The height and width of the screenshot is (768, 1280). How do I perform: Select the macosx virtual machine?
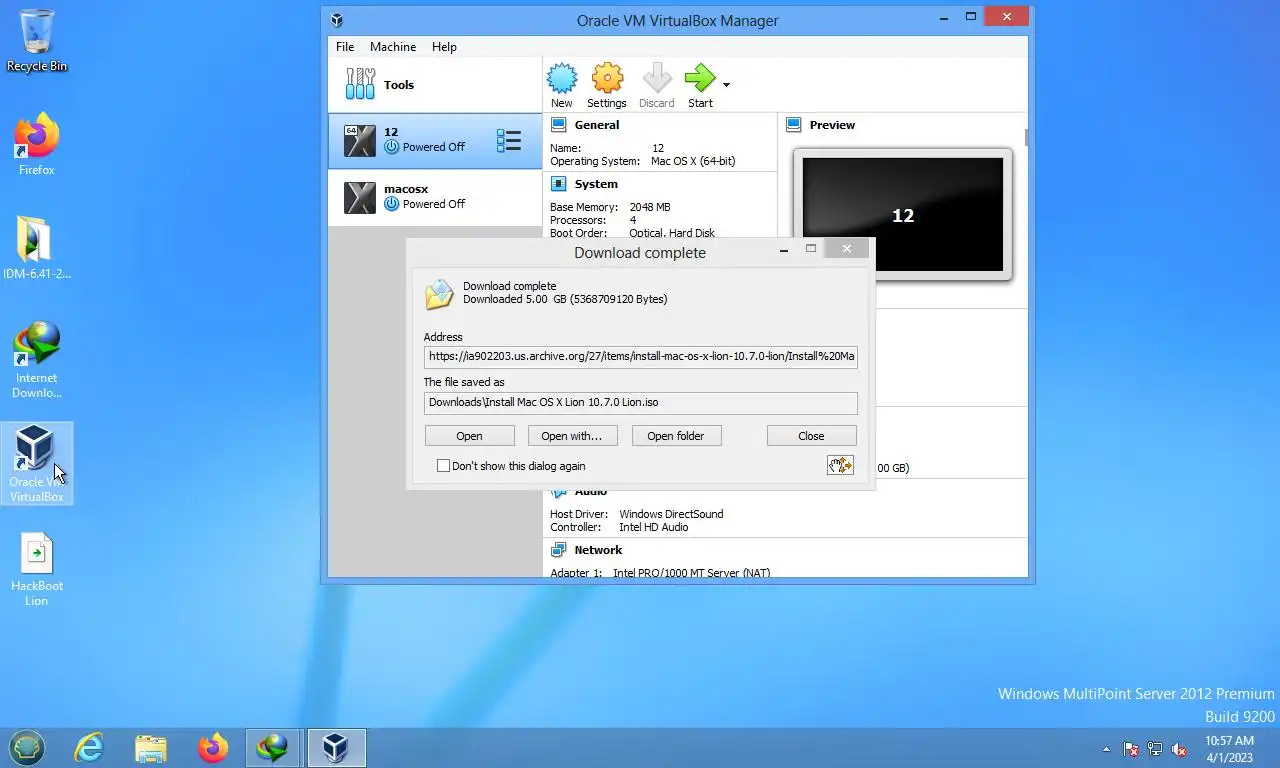point(435,197)
